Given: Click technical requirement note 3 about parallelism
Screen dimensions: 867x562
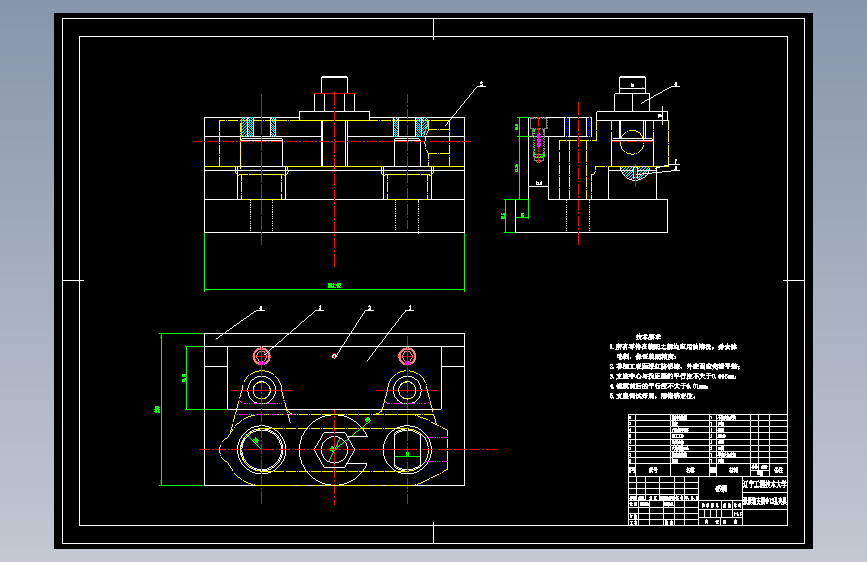Looking at the screenshot, I should (673, 376).
